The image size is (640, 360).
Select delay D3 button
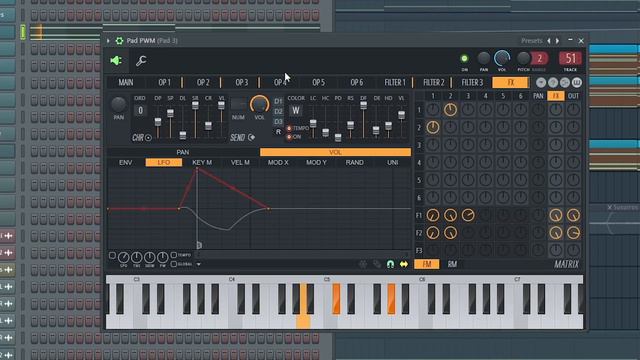[278, 121]
